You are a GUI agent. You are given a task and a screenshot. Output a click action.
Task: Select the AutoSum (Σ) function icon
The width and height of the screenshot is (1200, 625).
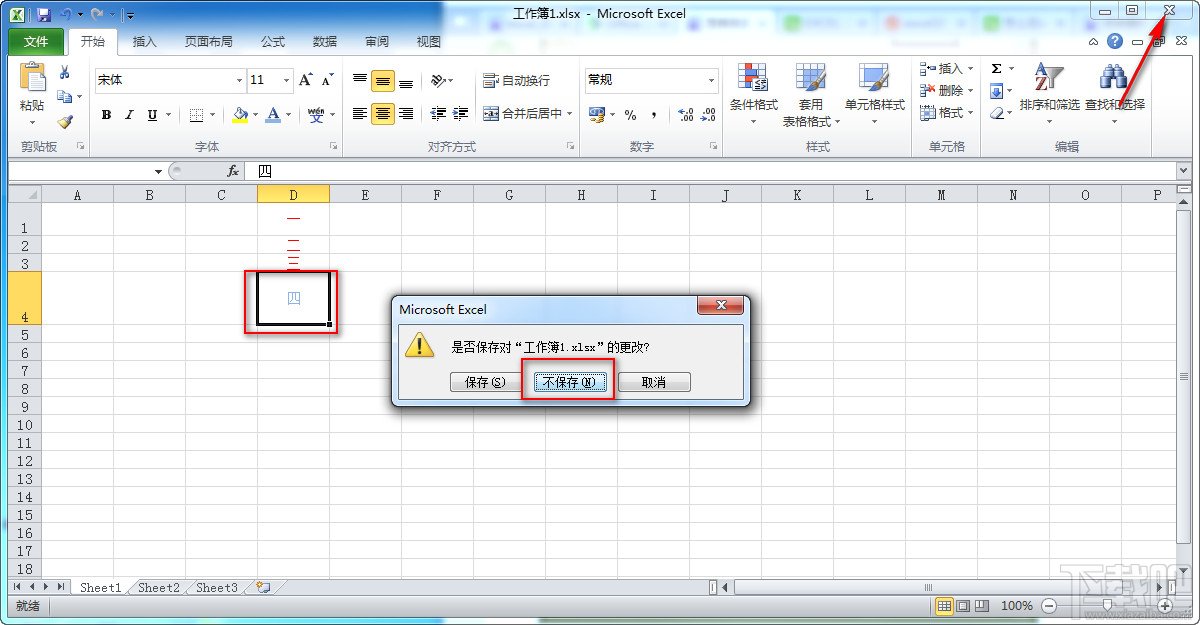(x=998, y=68)
